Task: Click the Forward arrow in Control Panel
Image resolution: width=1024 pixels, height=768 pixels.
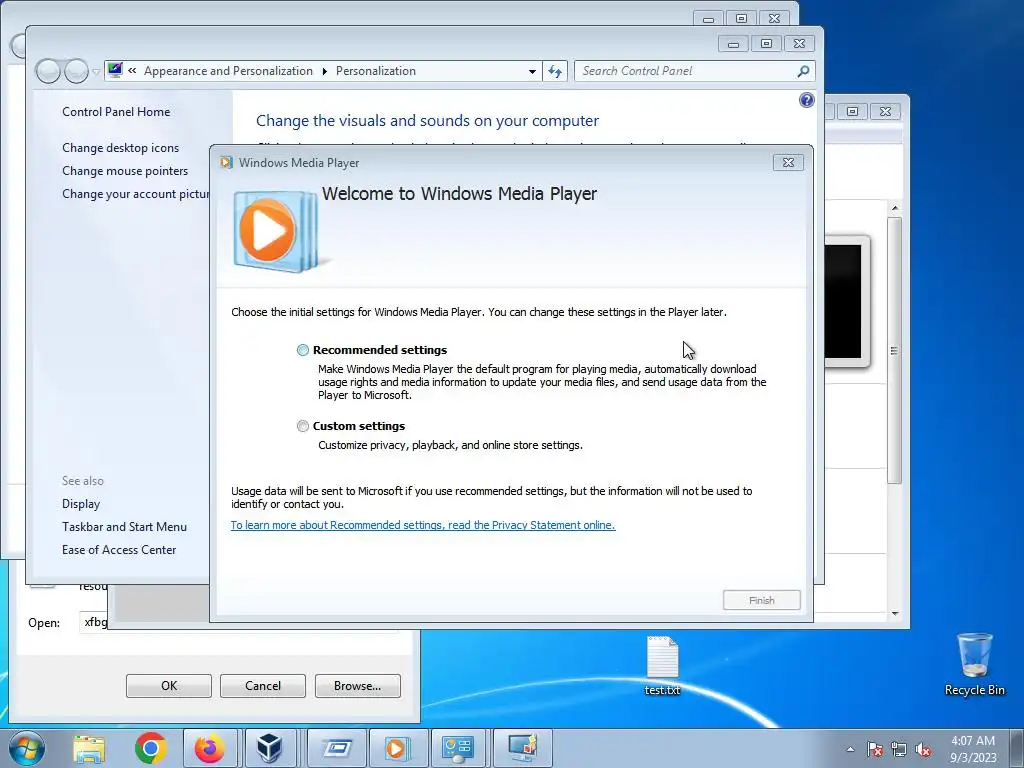Action: (76, 71)
